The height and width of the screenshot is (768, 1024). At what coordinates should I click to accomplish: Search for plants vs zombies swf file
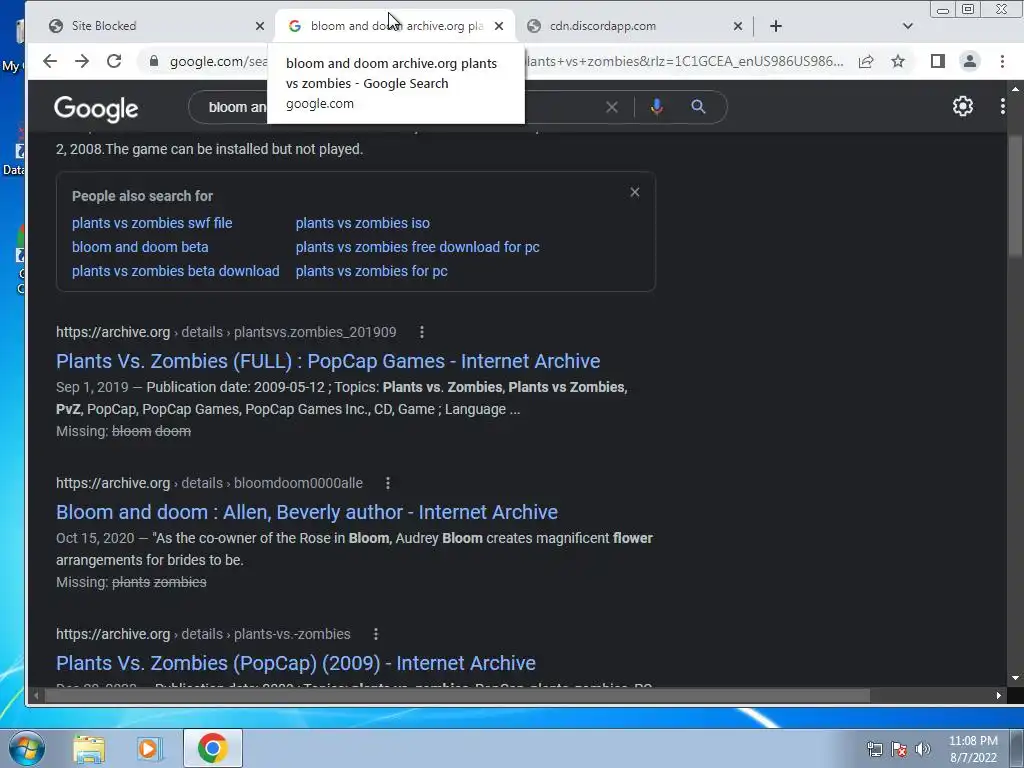point(152,223)
